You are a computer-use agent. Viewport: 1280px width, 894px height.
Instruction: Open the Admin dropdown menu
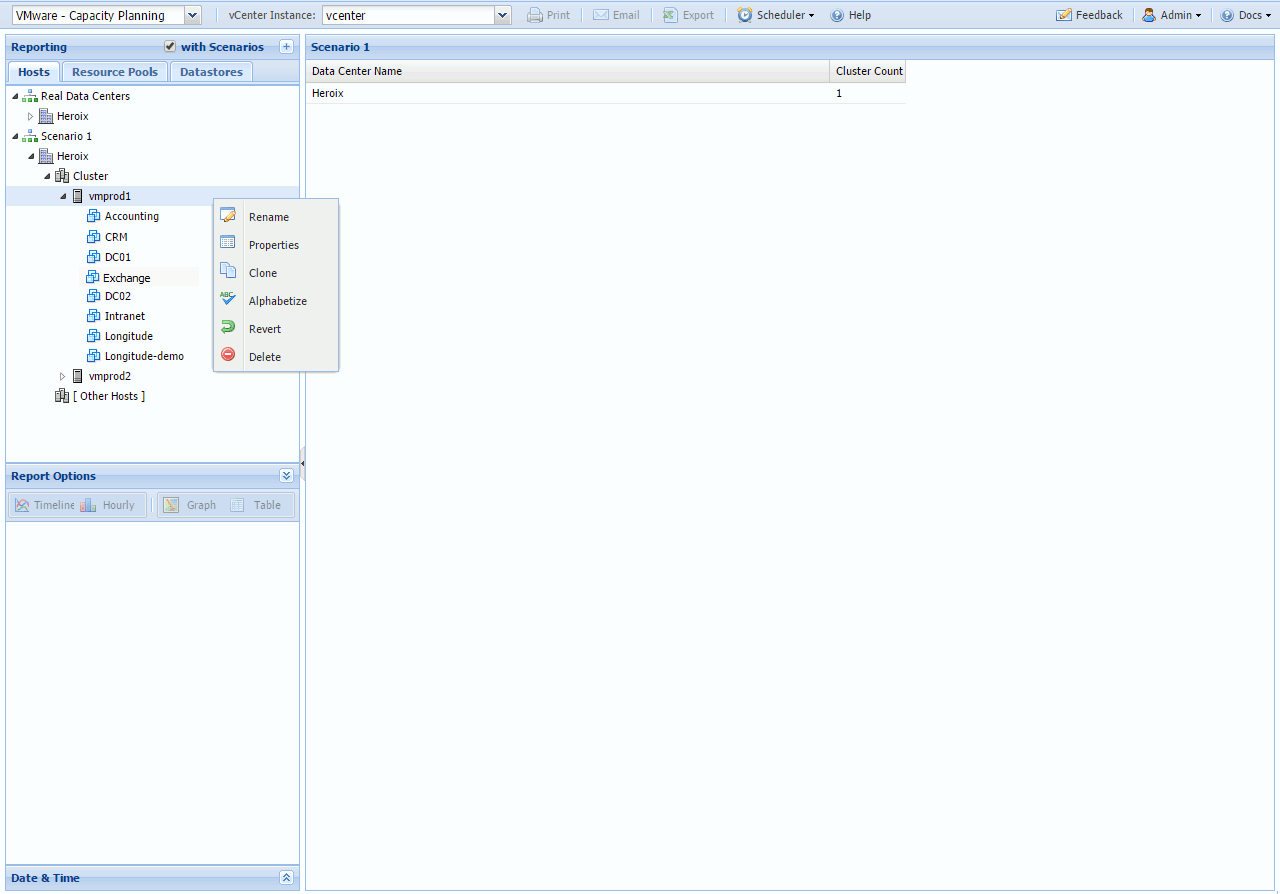(1172, 15)
